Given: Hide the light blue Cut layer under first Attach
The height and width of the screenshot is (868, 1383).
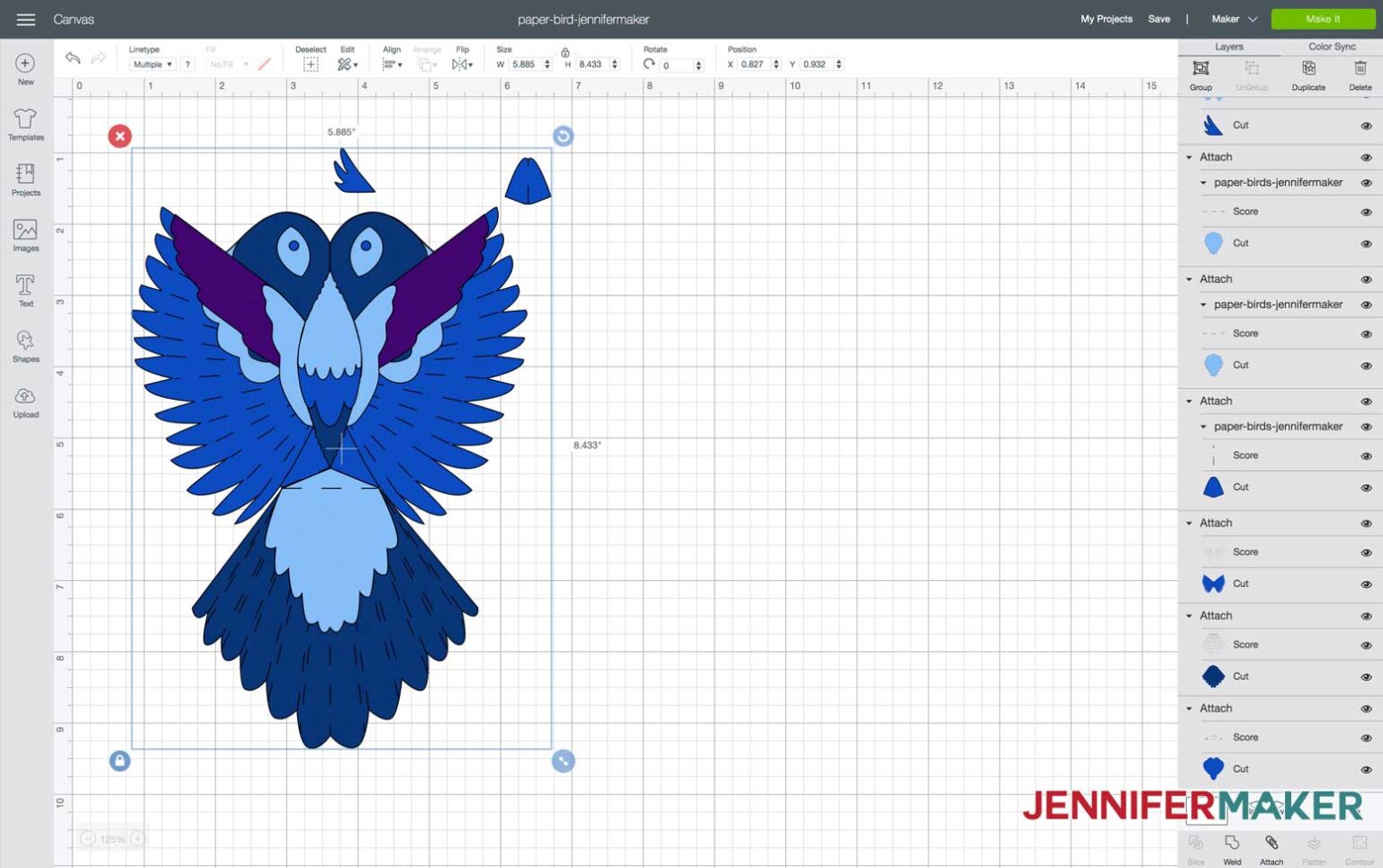Looking at the screenshot, I should click(x=1366, y=244).
